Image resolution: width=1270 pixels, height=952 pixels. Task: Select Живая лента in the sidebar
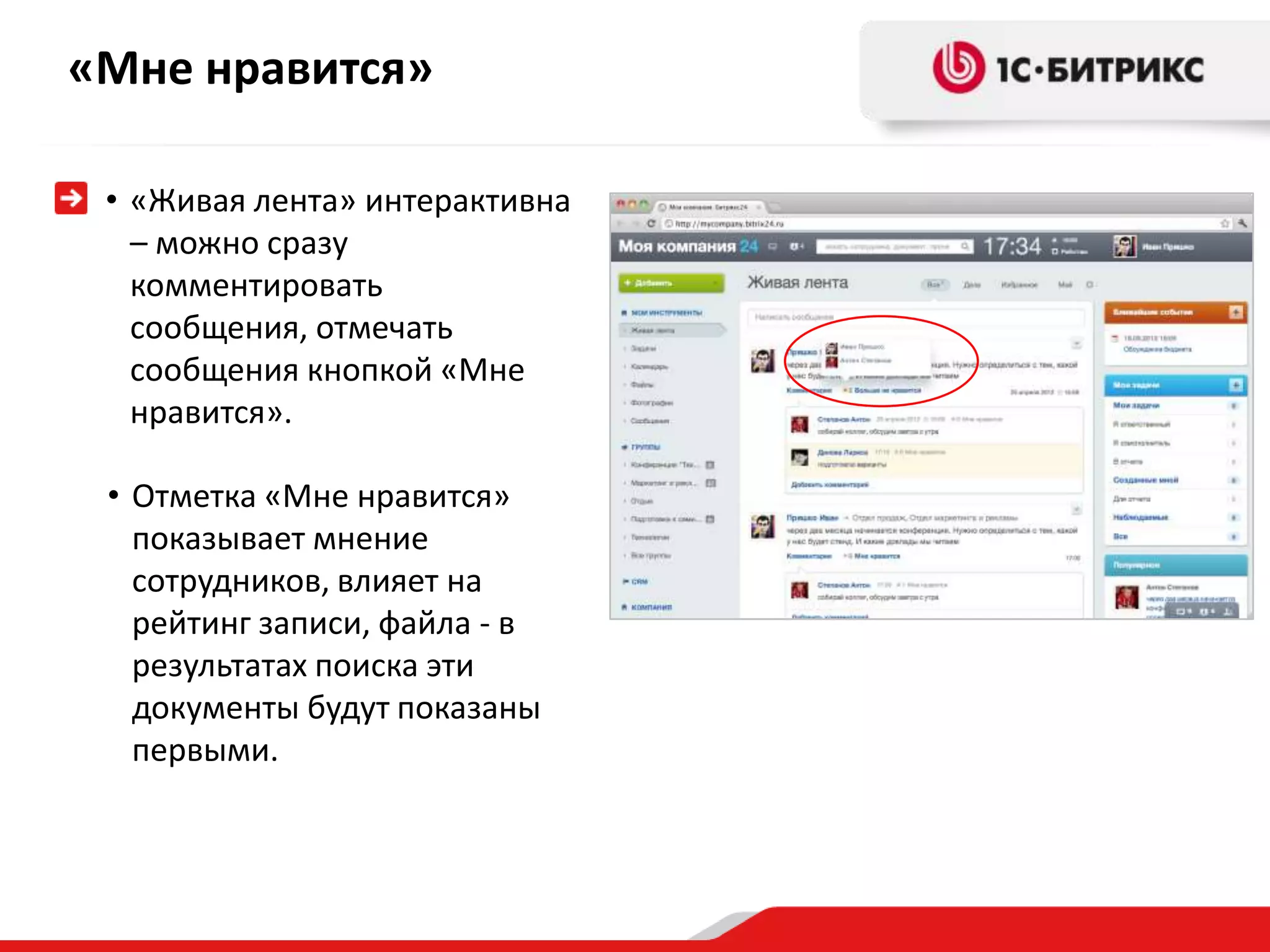tap(672, 330)
